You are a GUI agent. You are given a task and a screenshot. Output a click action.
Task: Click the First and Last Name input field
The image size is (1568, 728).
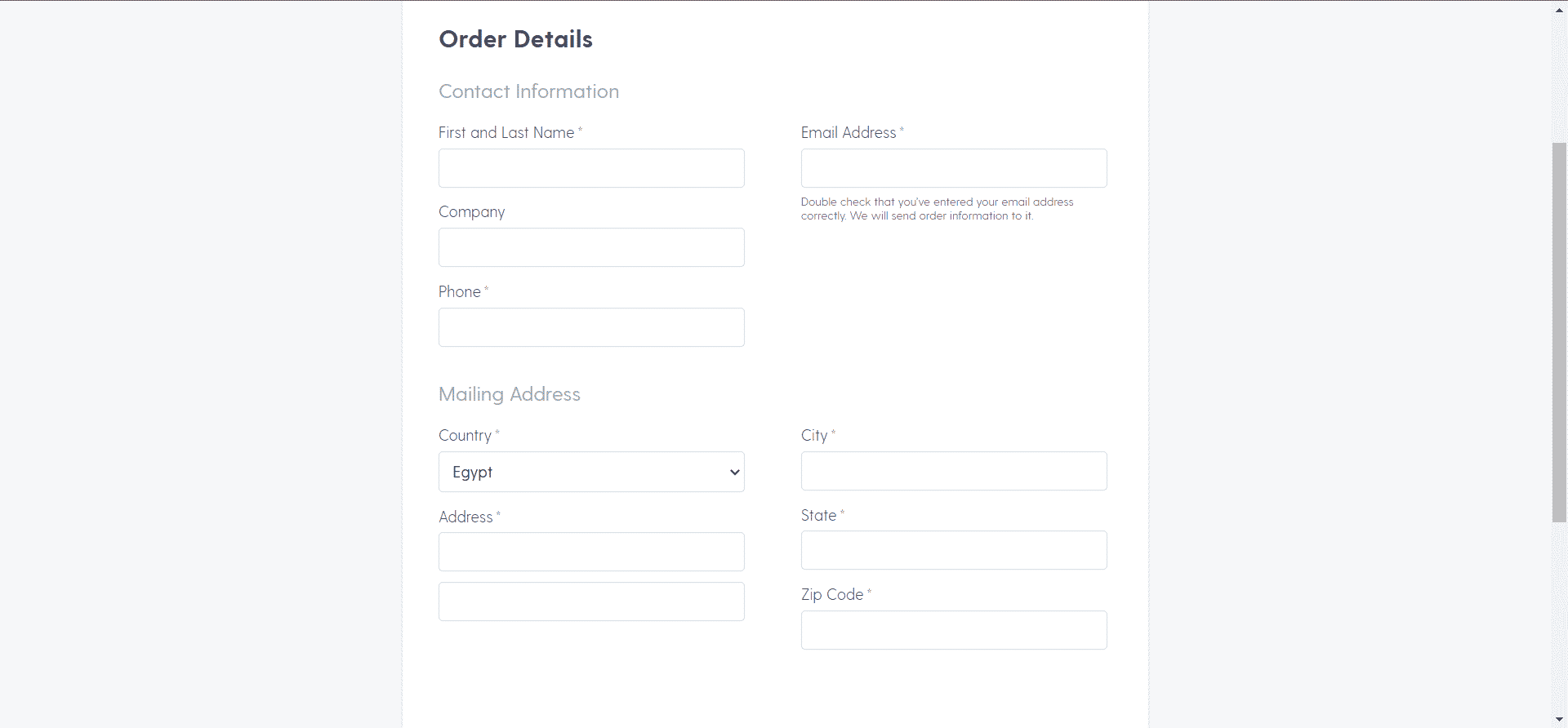[591, 168]
